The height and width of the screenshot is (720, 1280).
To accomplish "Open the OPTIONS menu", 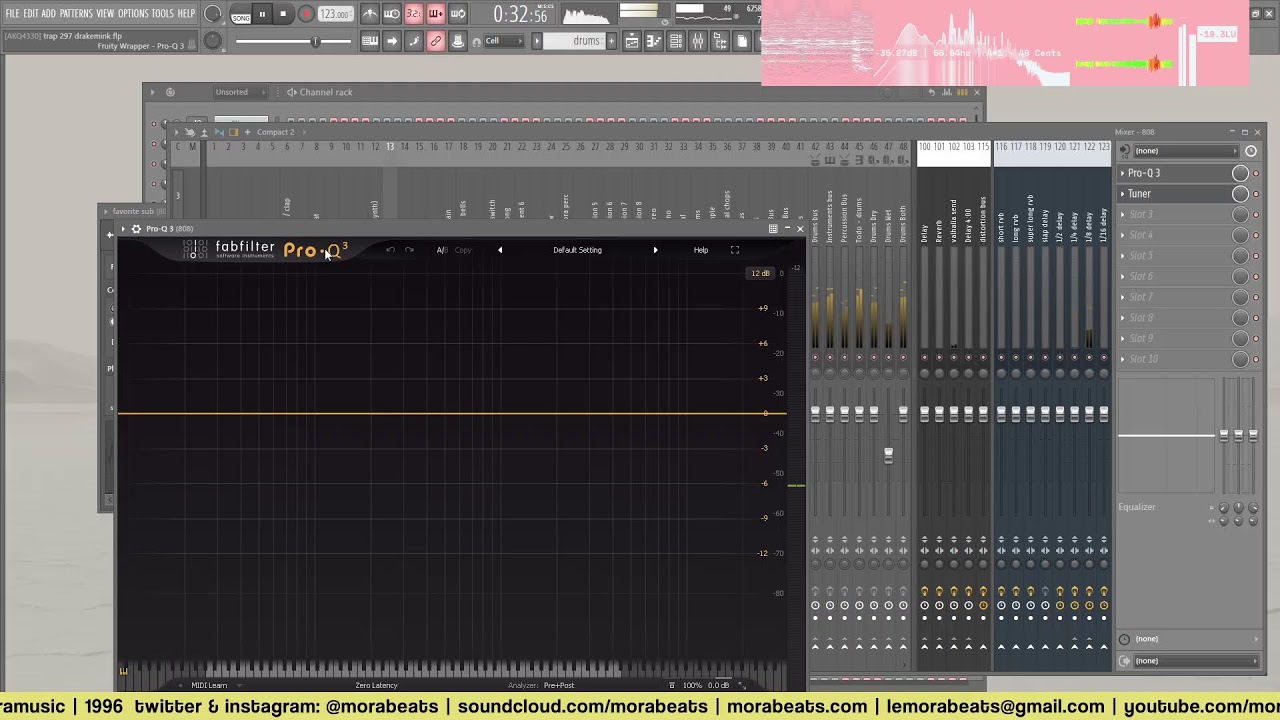I will point(133,13).
